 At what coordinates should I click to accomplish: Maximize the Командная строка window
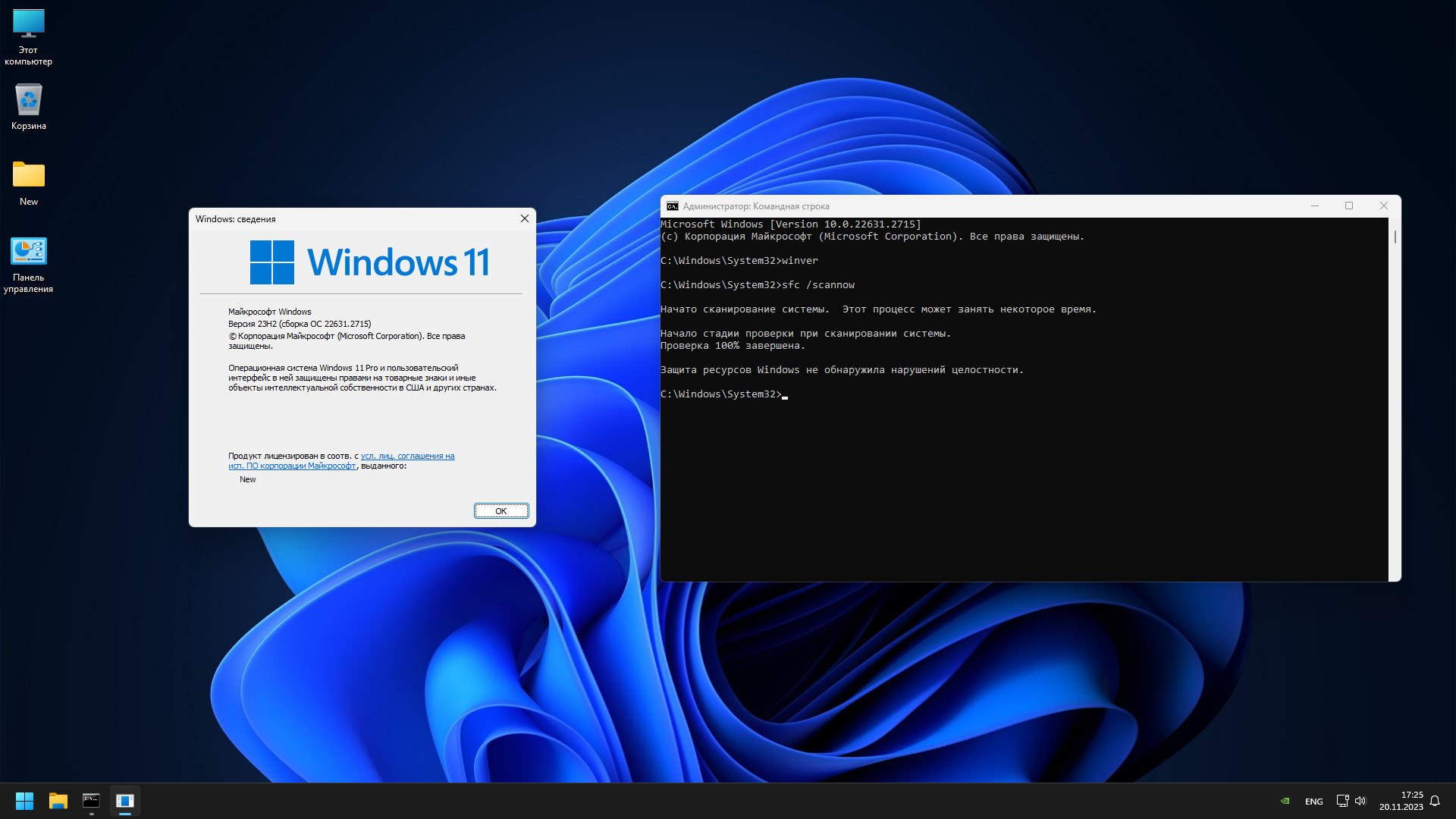pyautogui.click(x=1349, y=206)
